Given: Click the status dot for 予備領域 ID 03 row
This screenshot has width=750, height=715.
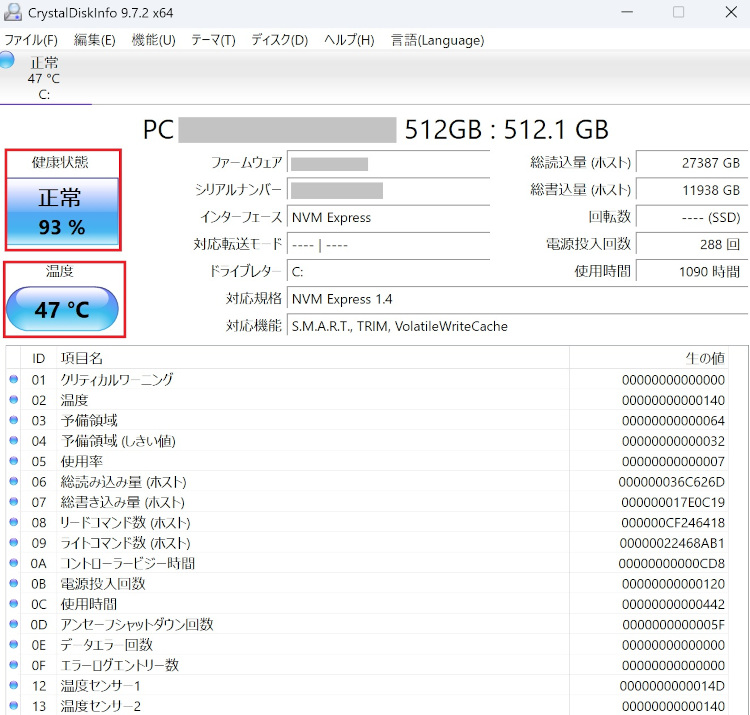Looking at the screenshot, I should coord(13,420).
